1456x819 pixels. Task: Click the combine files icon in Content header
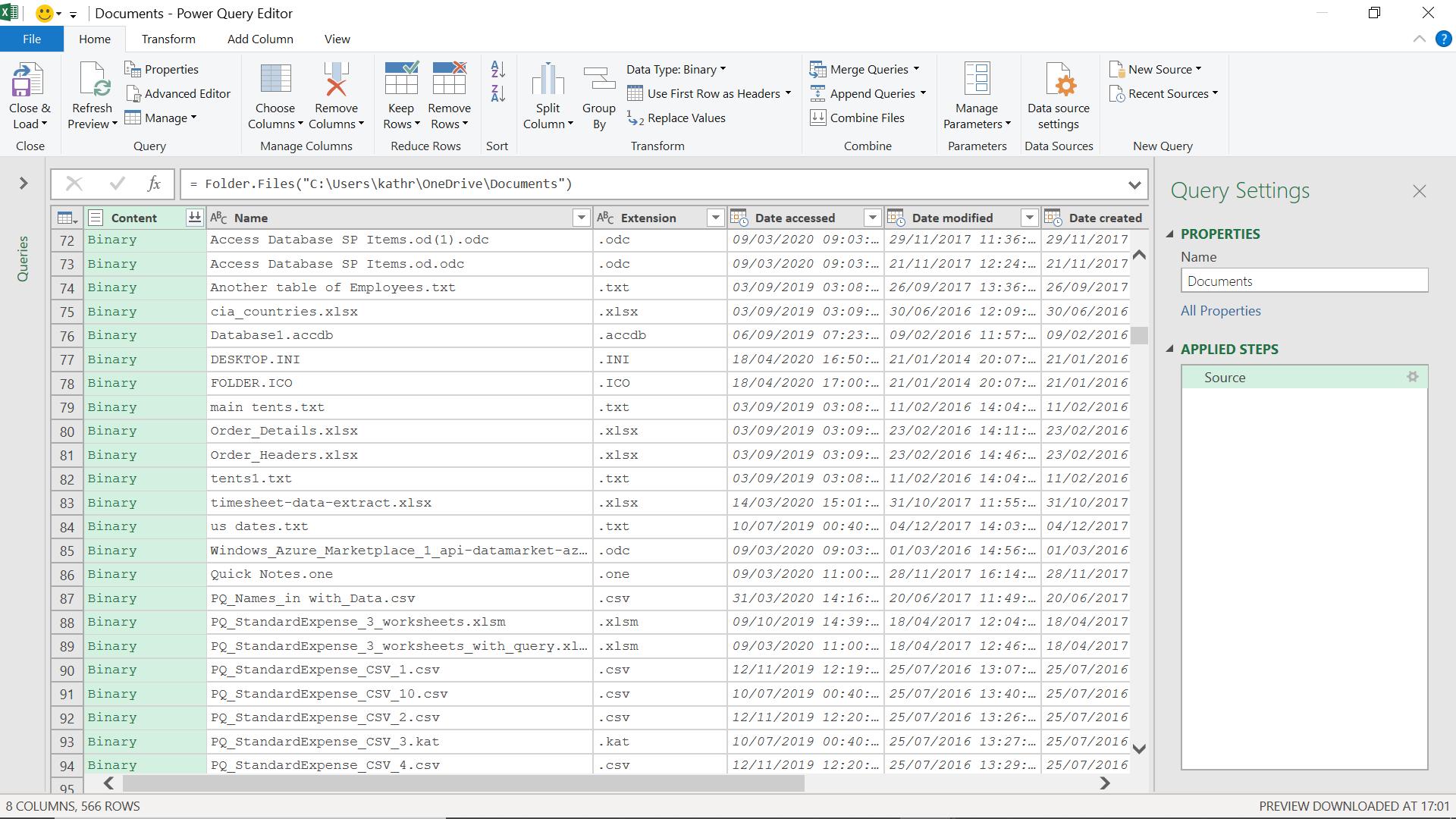(x=194, y=218)
